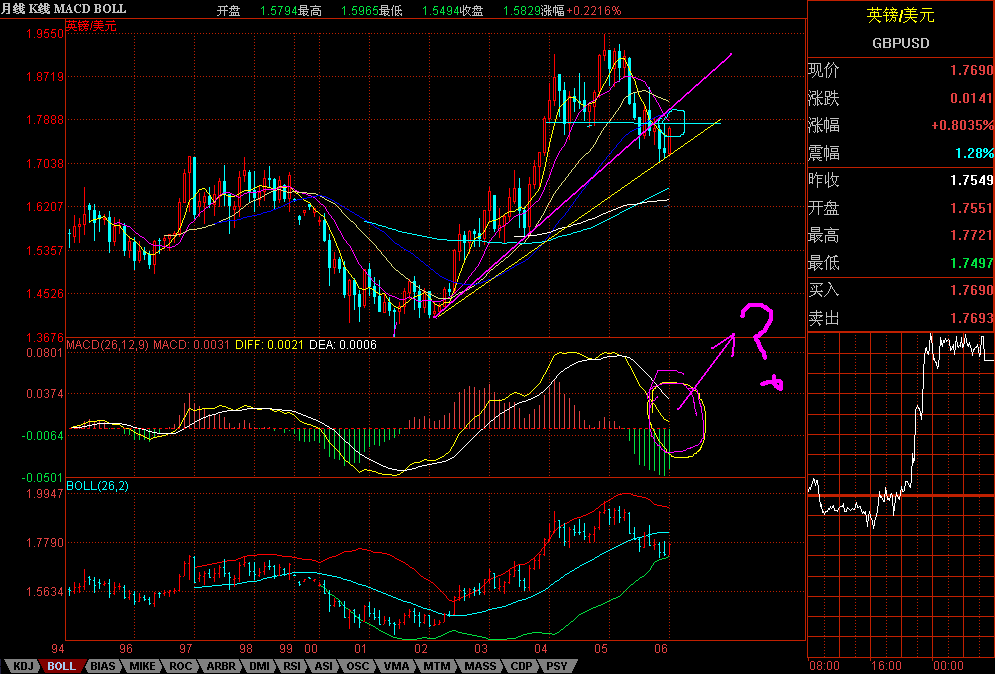Click the closing price value 1.5829
995x674 pixels.
click(522, 11)
